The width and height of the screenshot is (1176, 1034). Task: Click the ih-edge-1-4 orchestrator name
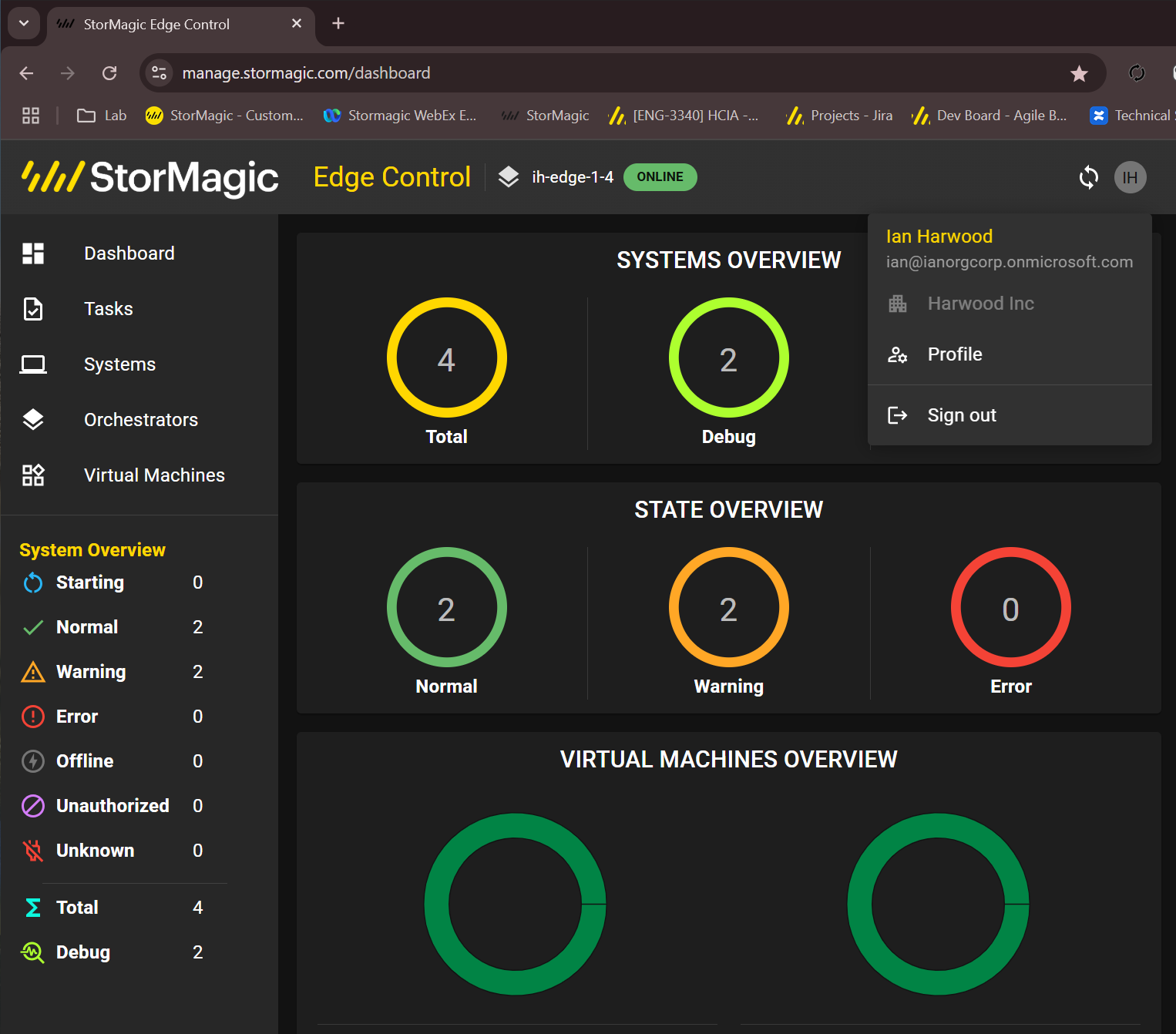[573, 177]
